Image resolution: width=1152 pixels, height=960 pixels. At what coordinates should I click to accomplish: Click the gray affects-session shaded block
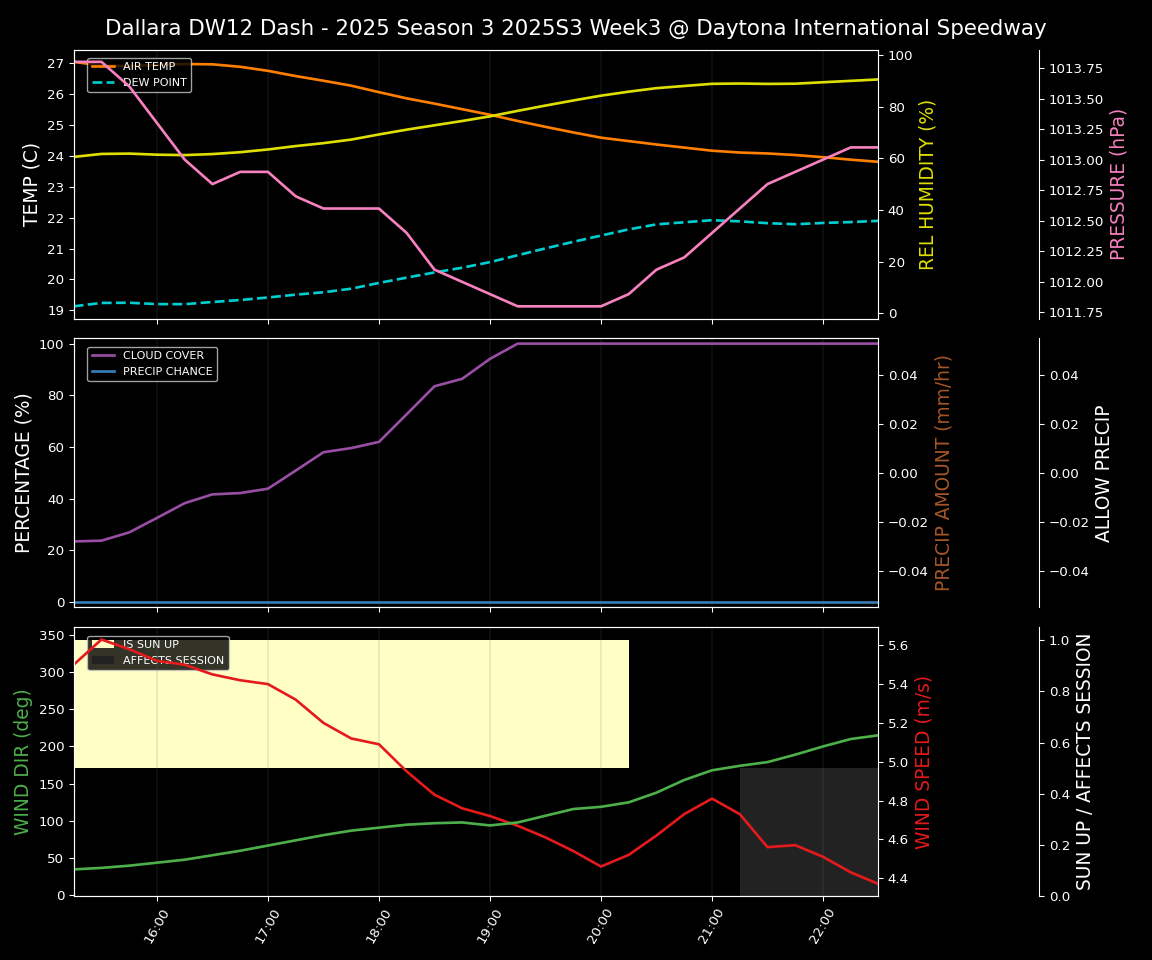tap(809, 831)
